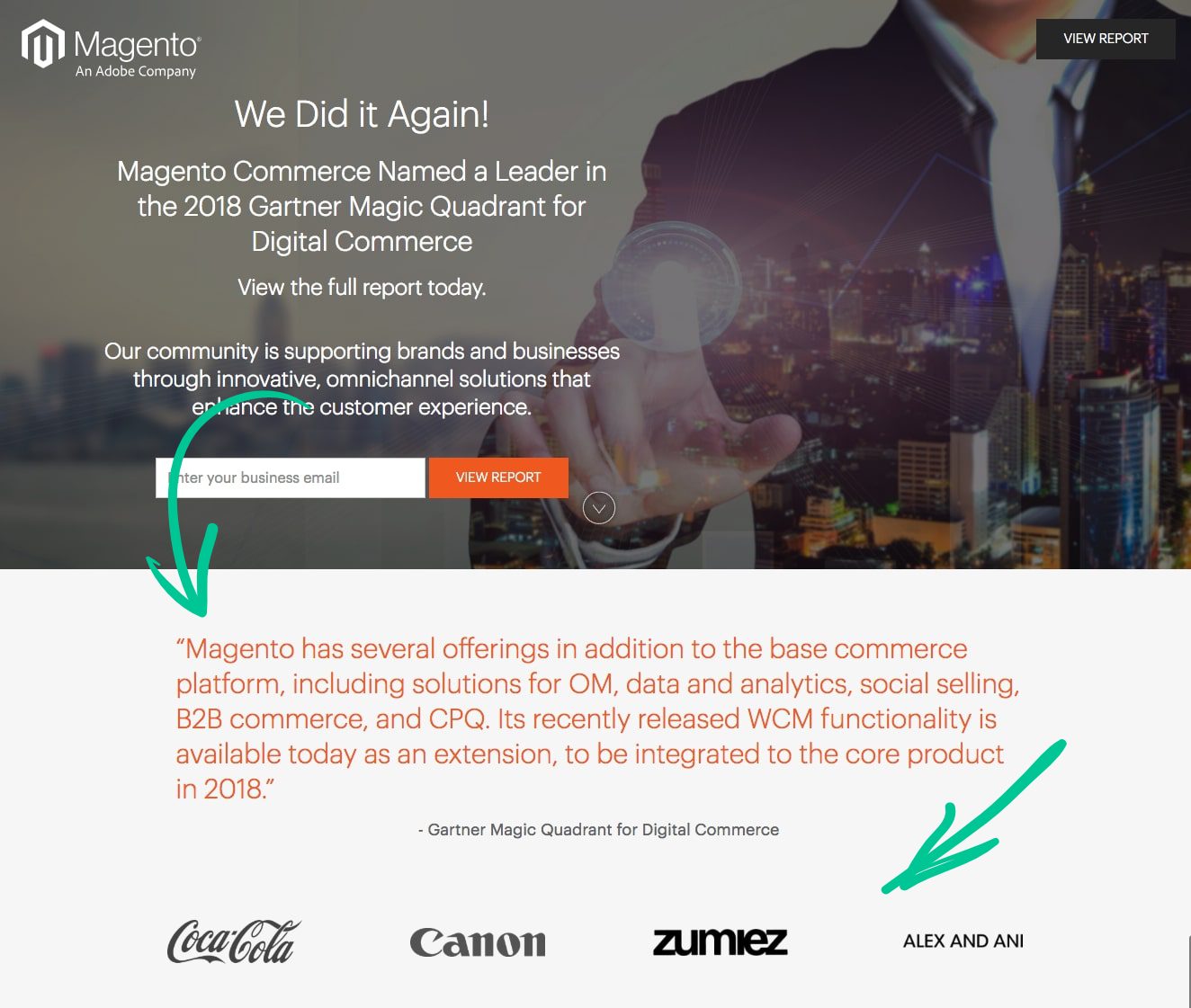Click 'View the full report today.' text

(x=362, y=287)
